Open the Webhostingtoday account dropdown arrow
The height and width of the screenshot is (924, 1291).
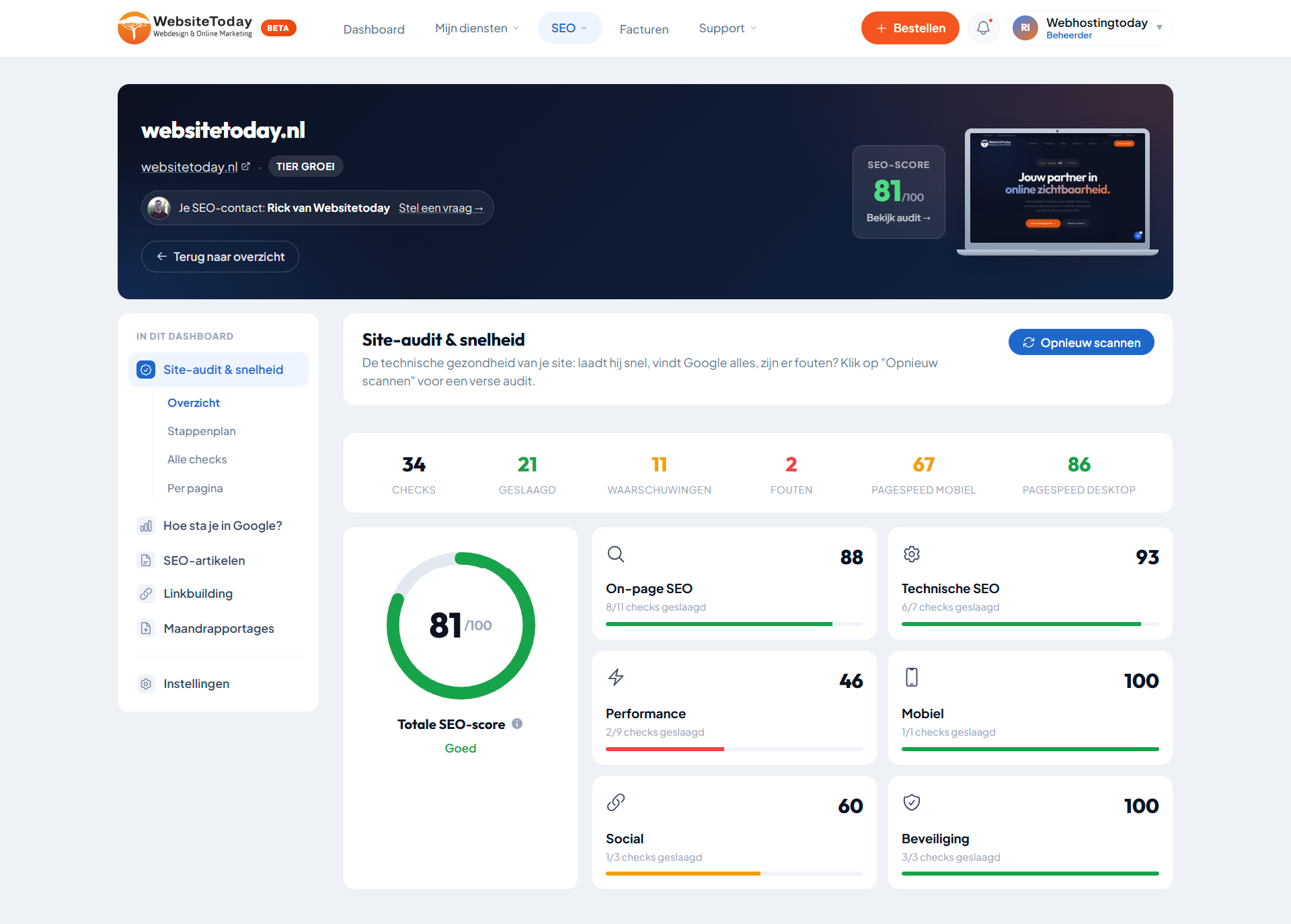coord(1159,28)
